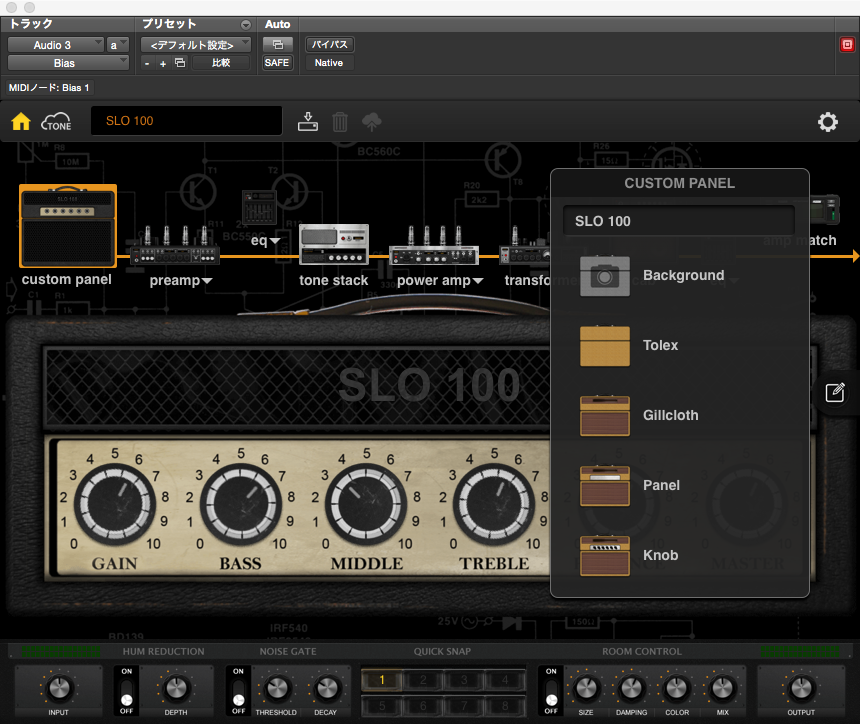Click the hum reduction DEPTH knob
Image resolution: width=860 pixels, height=724 pixels.
(x=176, y=688)
